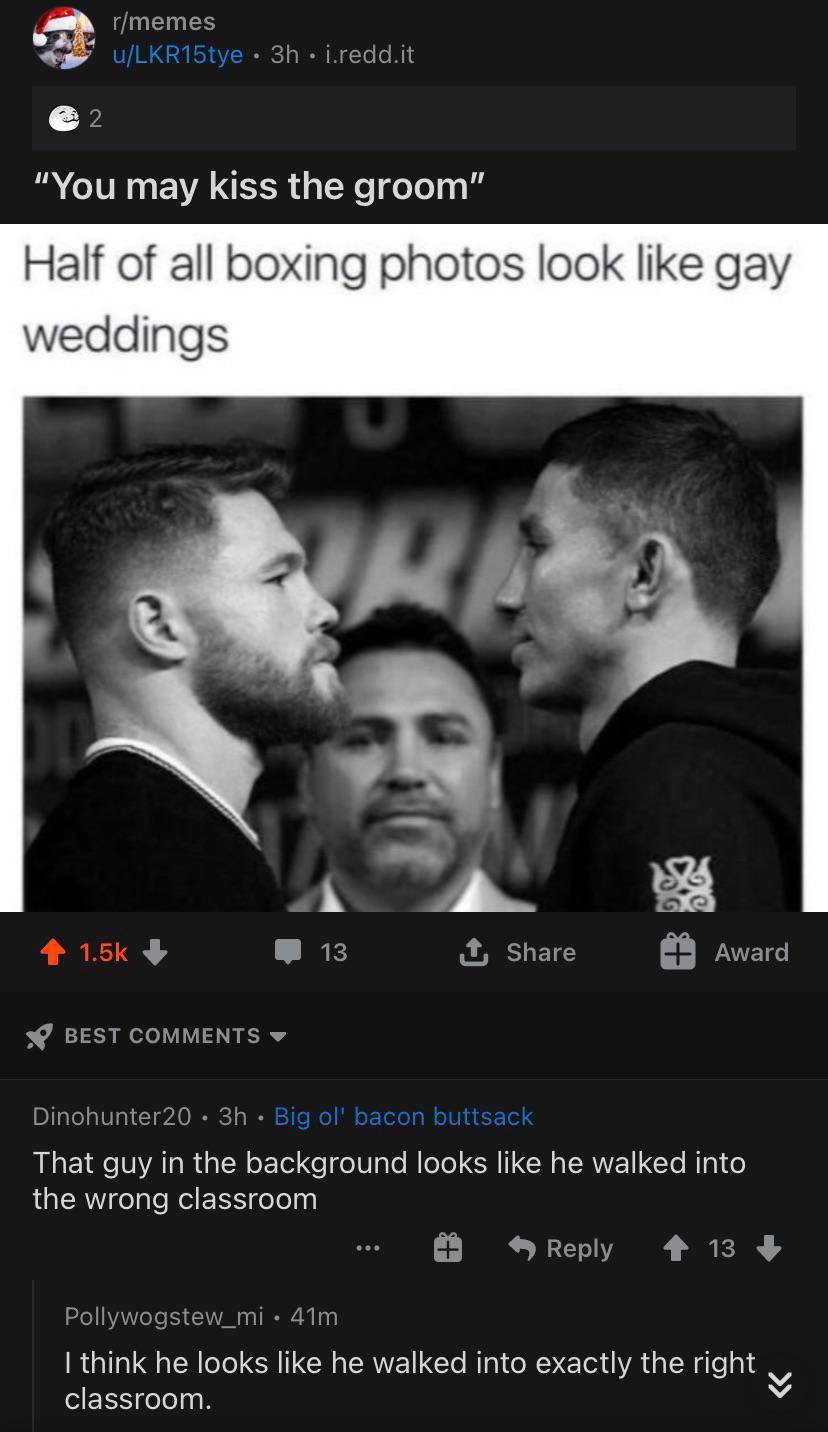The height and width of the screenshot is (1432, 828).
Task: Jump to next comment with double chevron
Action: coord(779,1384)
